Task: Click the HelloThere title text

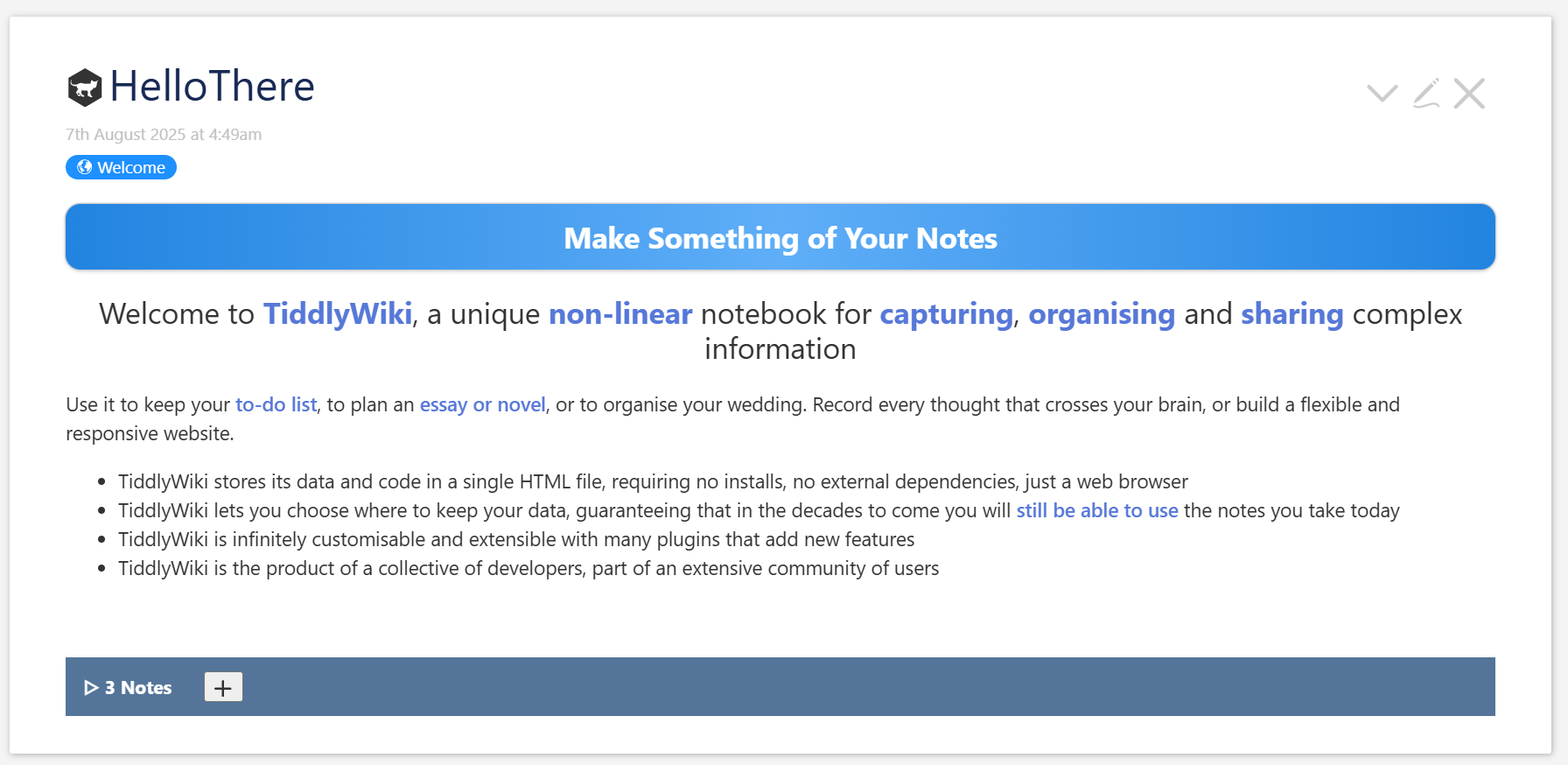Action: 212,87
